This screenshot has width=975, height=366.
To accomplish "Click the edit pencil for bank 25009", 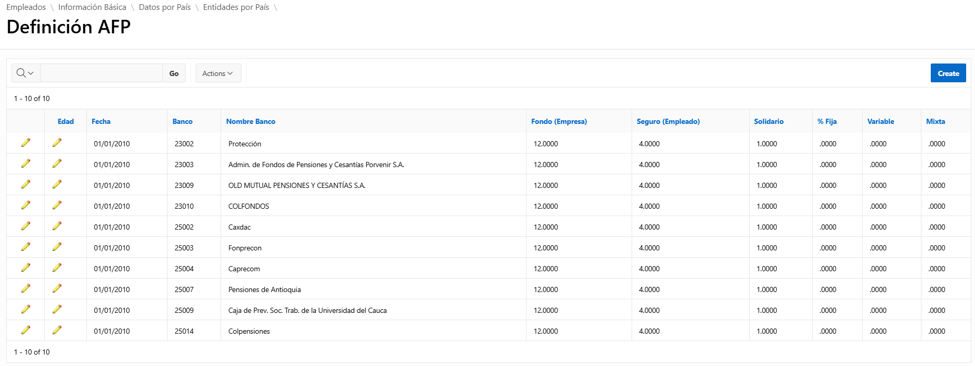I will (x=25, y=309).
